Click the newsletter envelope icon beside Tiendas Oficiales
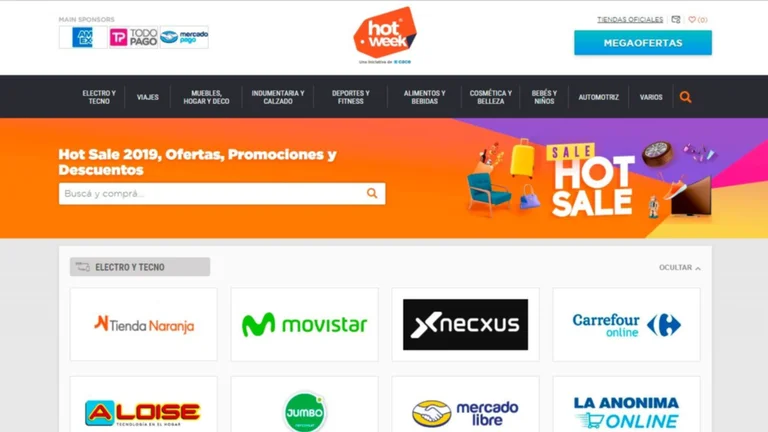Viewport: 768px width, 432px height. 676,20
